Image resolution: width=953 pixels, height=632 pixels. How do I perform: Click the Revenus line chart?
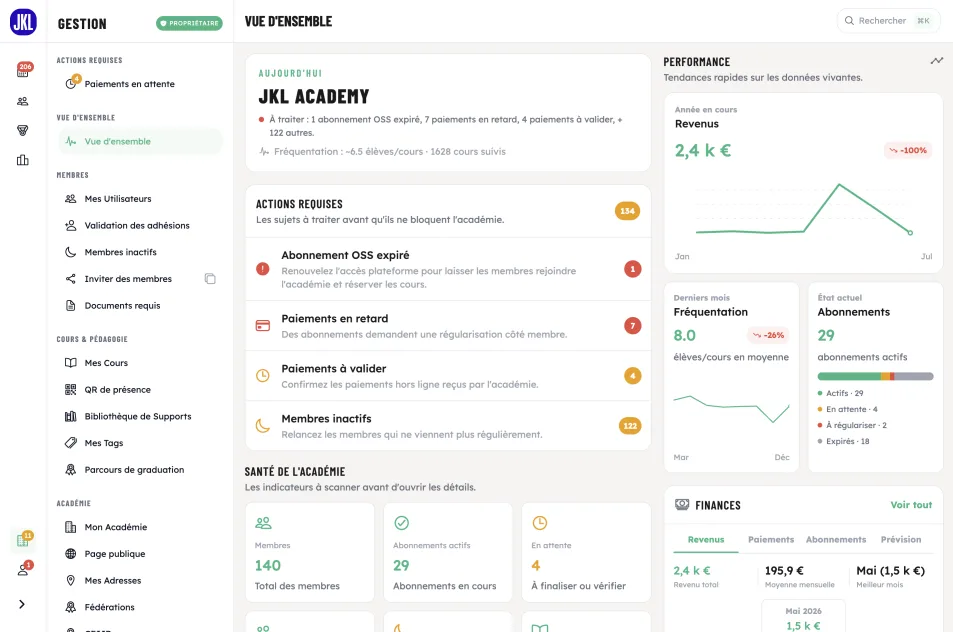tap(803, 210)
